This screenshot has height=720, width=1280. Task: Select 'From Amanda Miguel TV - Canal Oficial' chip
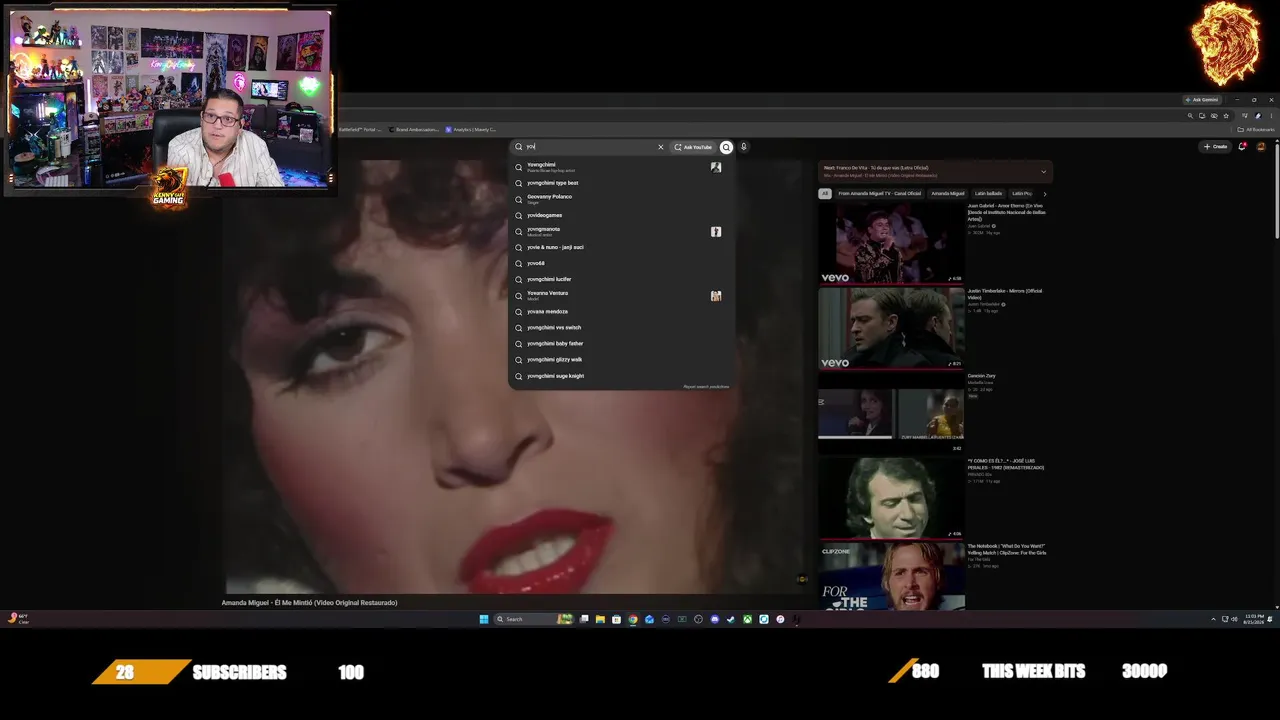[x=879, y=193]
